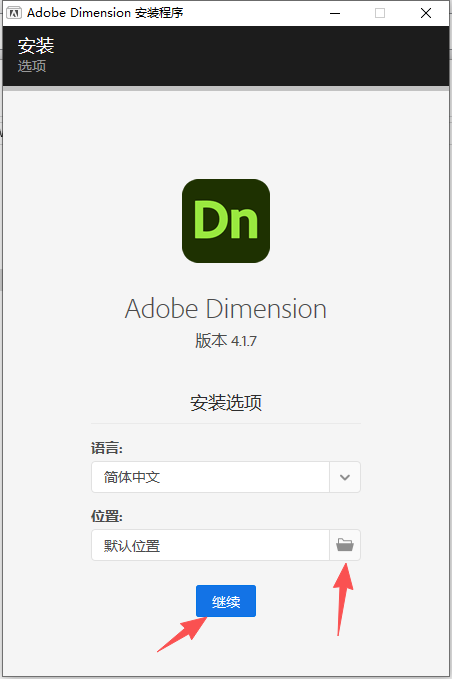Click the 选项 header subtitle
The height and width of the screenshot is (679, 452).
[32, 66]
